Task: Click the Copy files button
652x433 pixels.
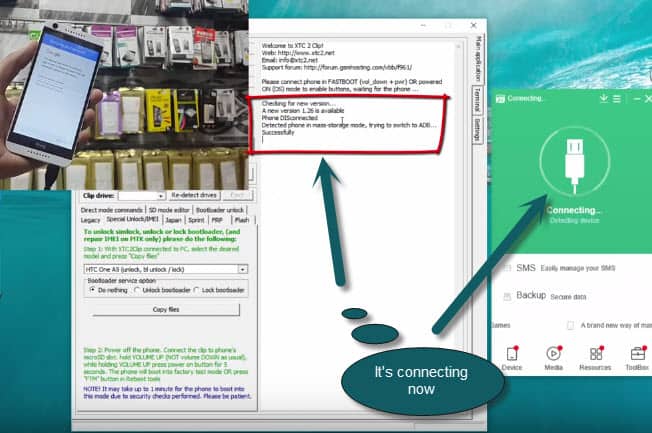Action: point(166,309)
